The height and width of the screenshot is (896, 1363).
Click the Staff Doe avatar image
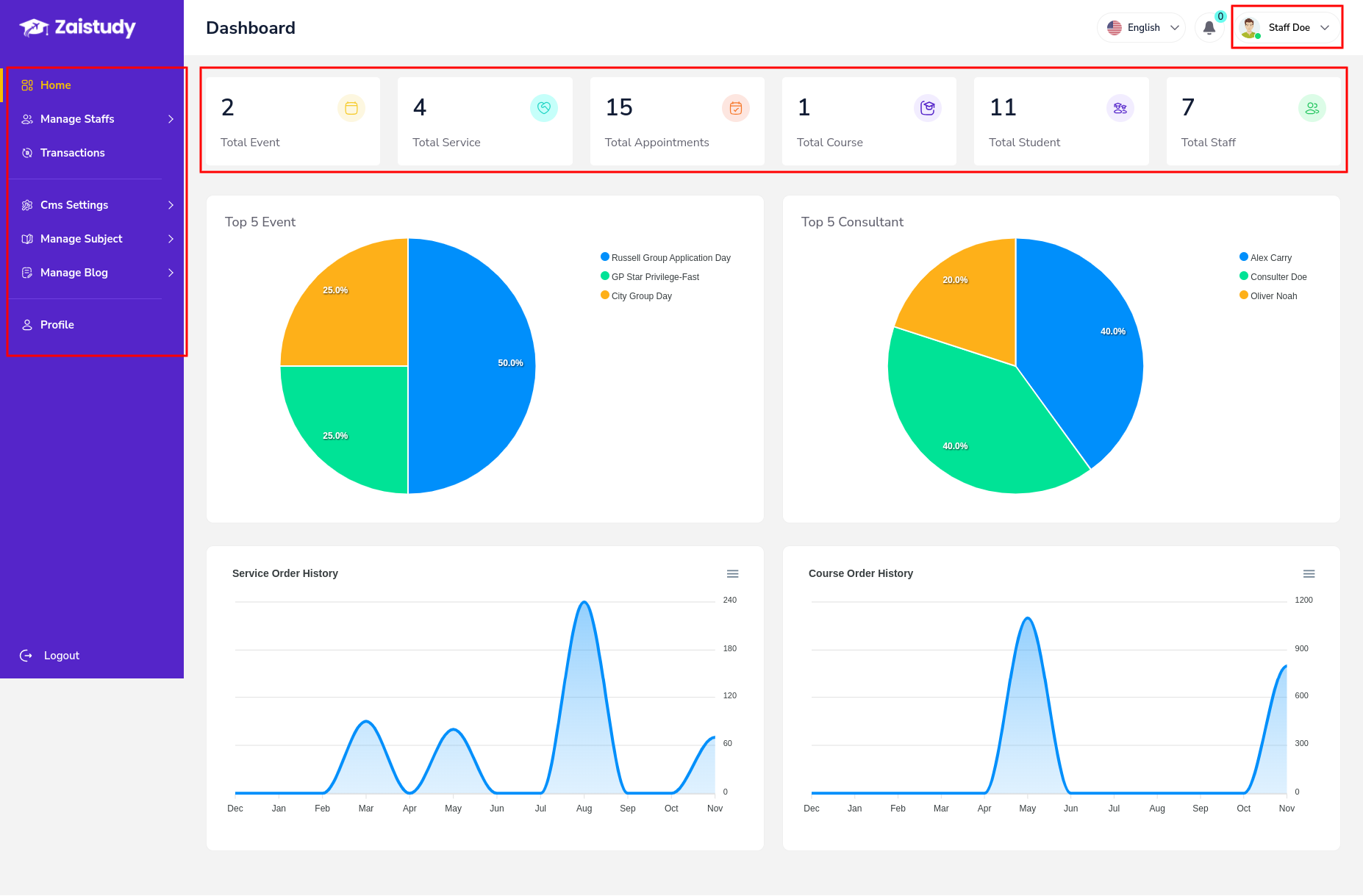[1249, 28]
